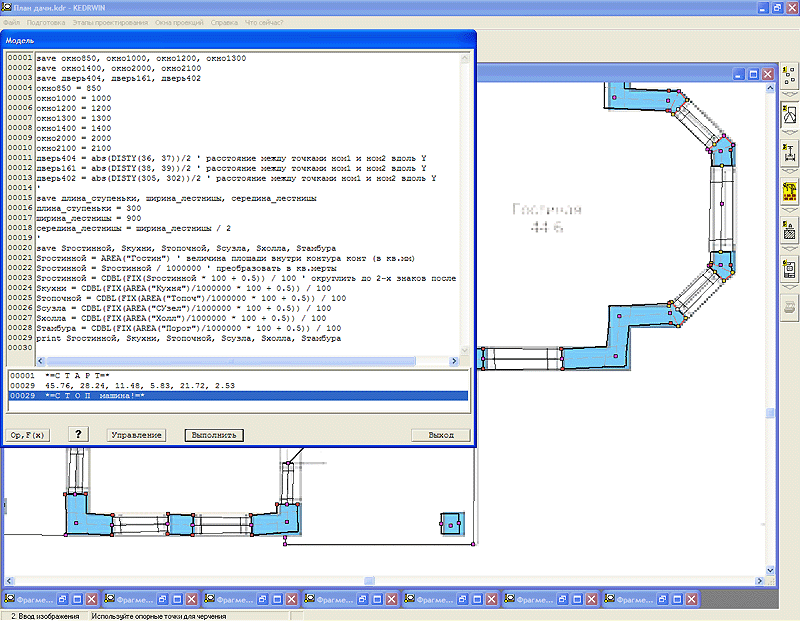Open the Что сейчас? menu item
The width and height of the screenshot is (800, 621).
(x=264, y=22)
